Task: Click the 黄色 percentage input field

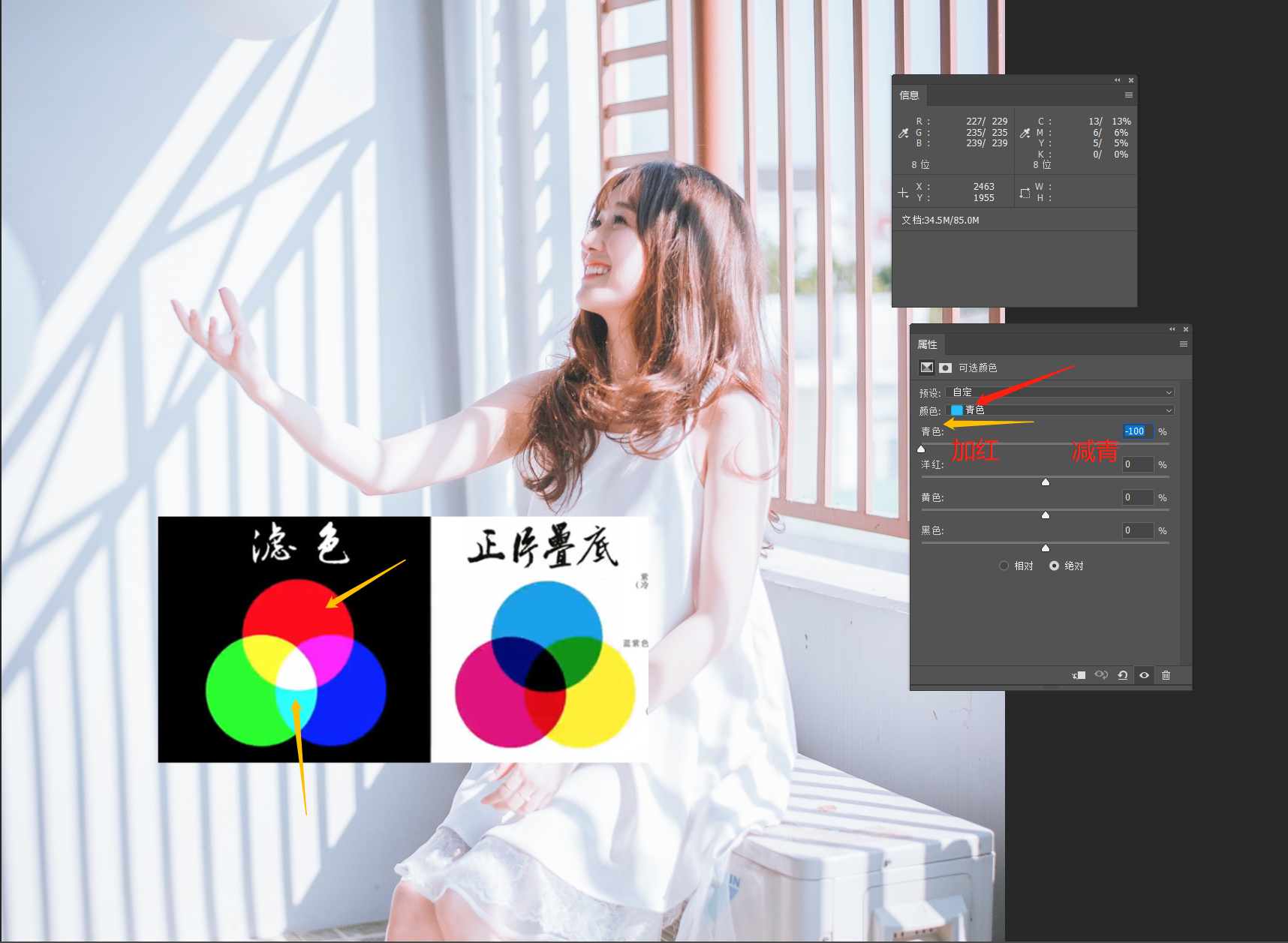Action: tap(1137, 497)
